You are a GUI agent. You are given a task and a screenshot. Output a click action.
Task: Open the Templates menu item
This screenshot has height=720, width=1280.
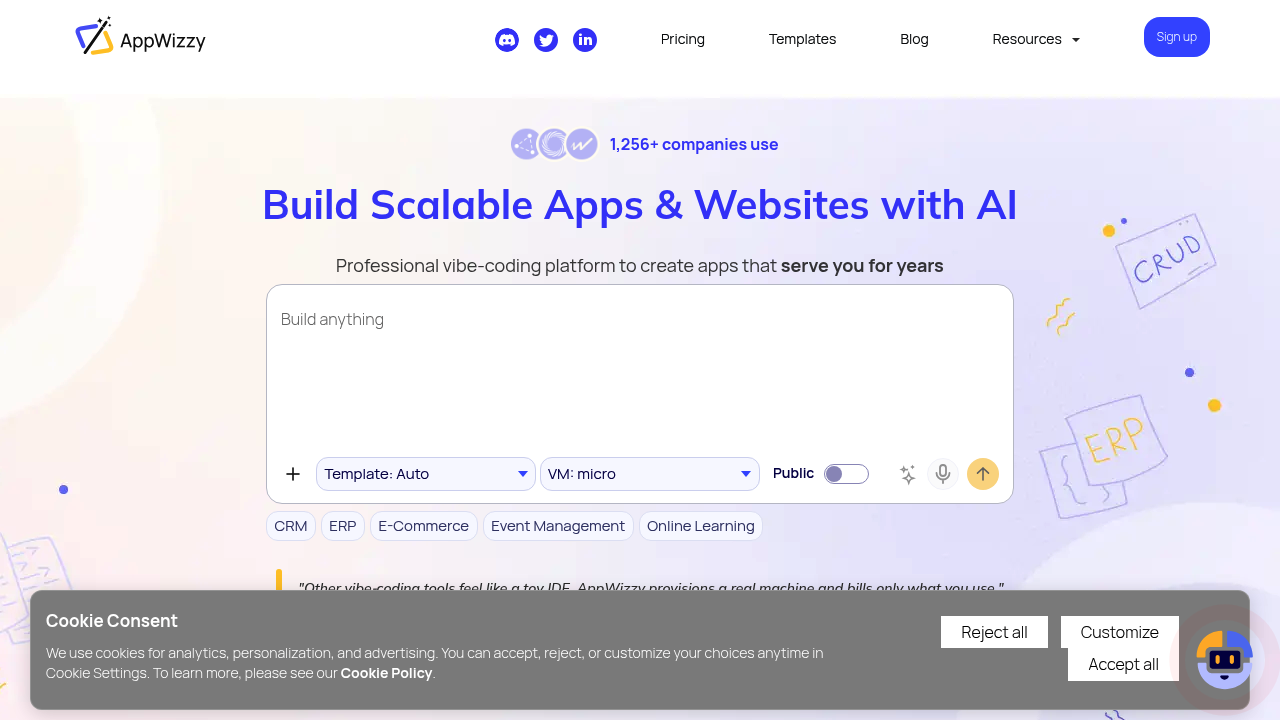(x=802, y=39)
